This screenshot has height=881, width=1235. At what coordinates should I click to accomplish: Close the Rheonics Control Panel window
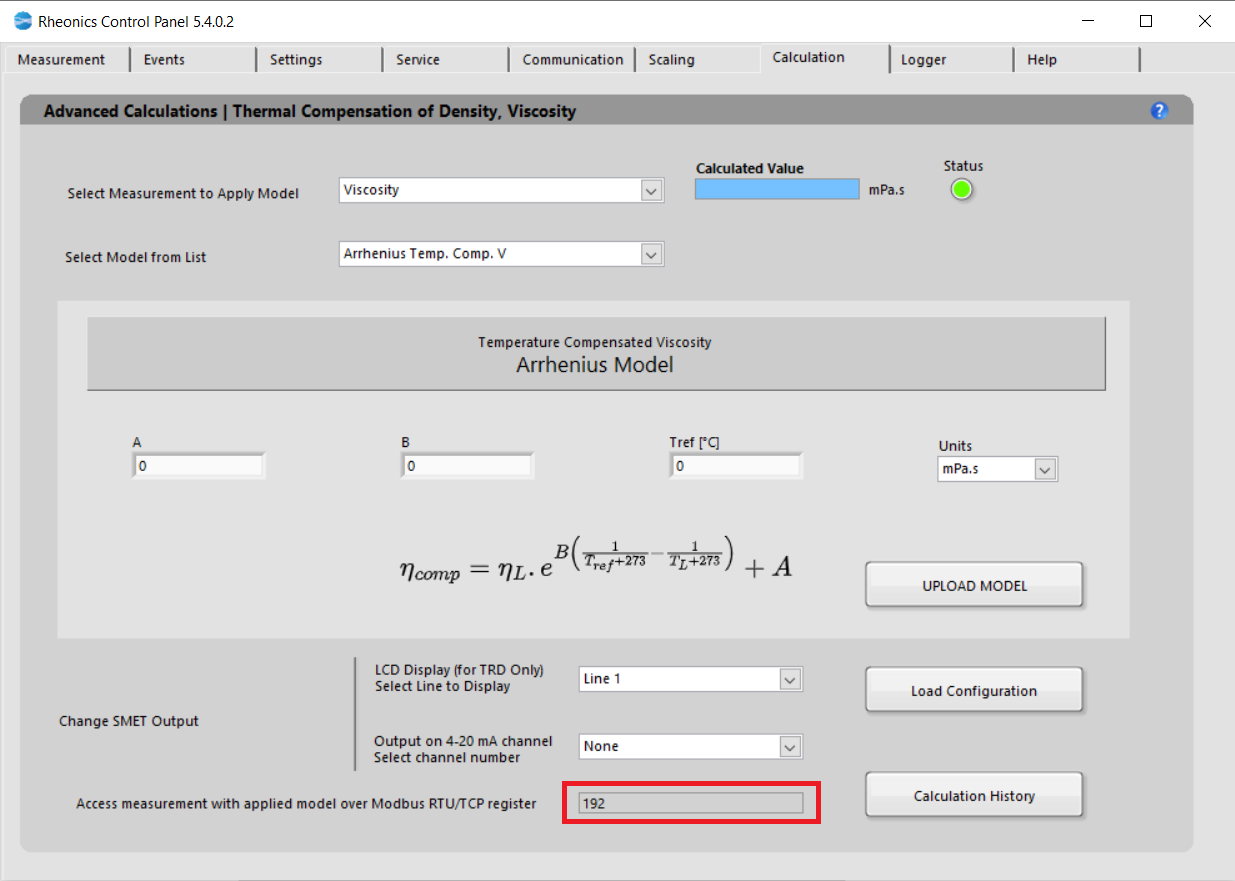click(x=1205, y=21)
